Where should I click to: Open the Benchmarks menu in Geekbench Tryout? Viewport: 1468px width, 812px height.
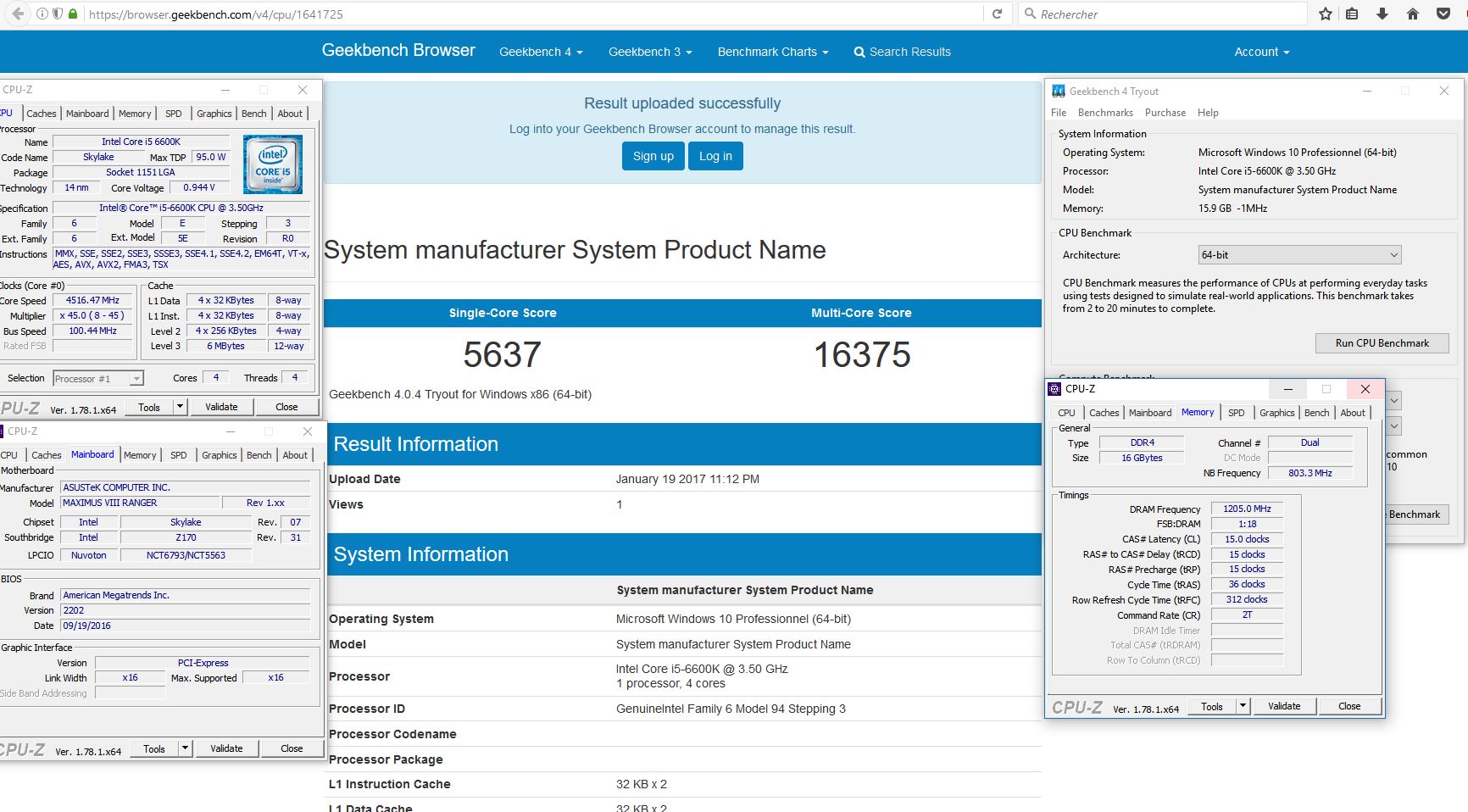tap(1105, 113)
